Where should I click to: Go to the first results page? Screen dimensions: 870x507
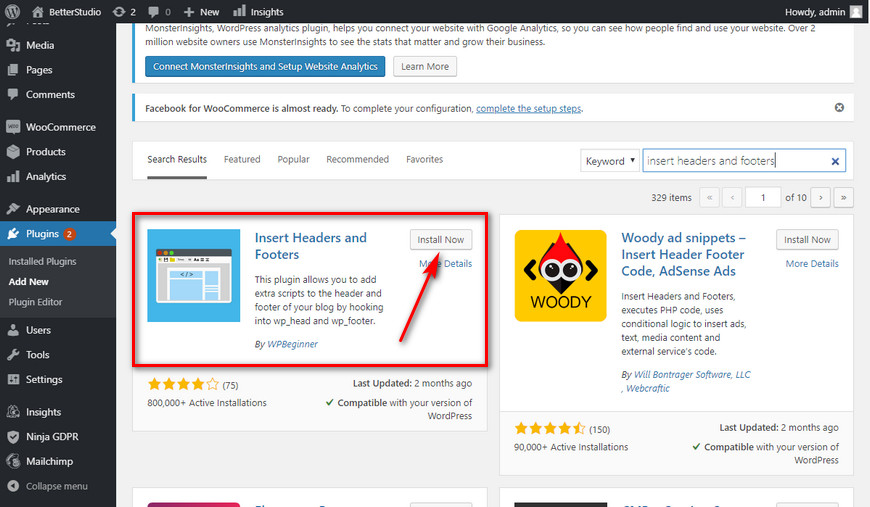710,197
